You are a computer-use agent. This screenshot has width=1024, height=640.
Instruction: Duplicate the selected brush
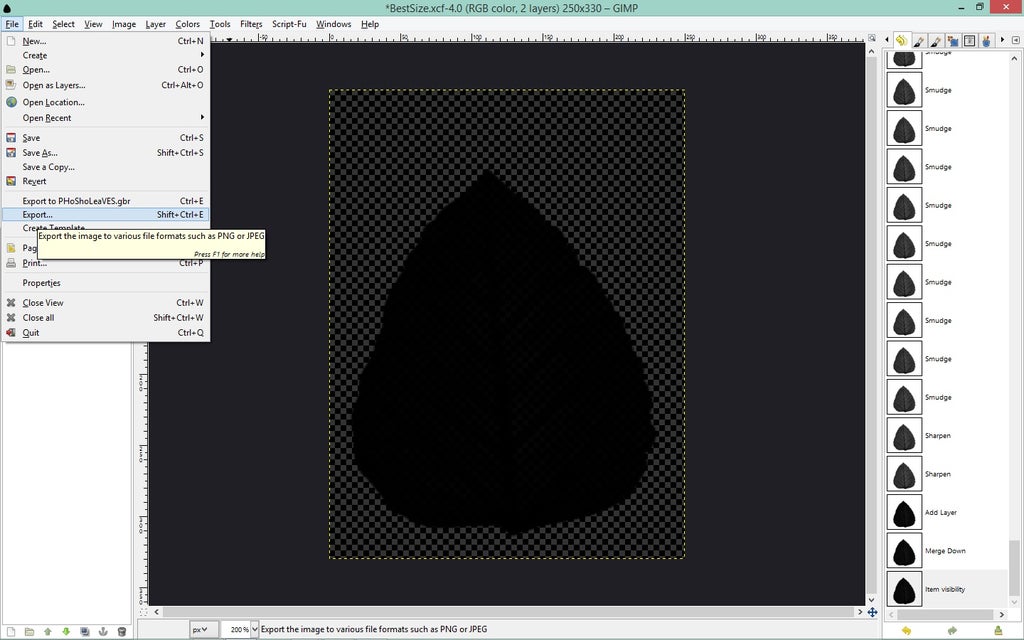85,630
